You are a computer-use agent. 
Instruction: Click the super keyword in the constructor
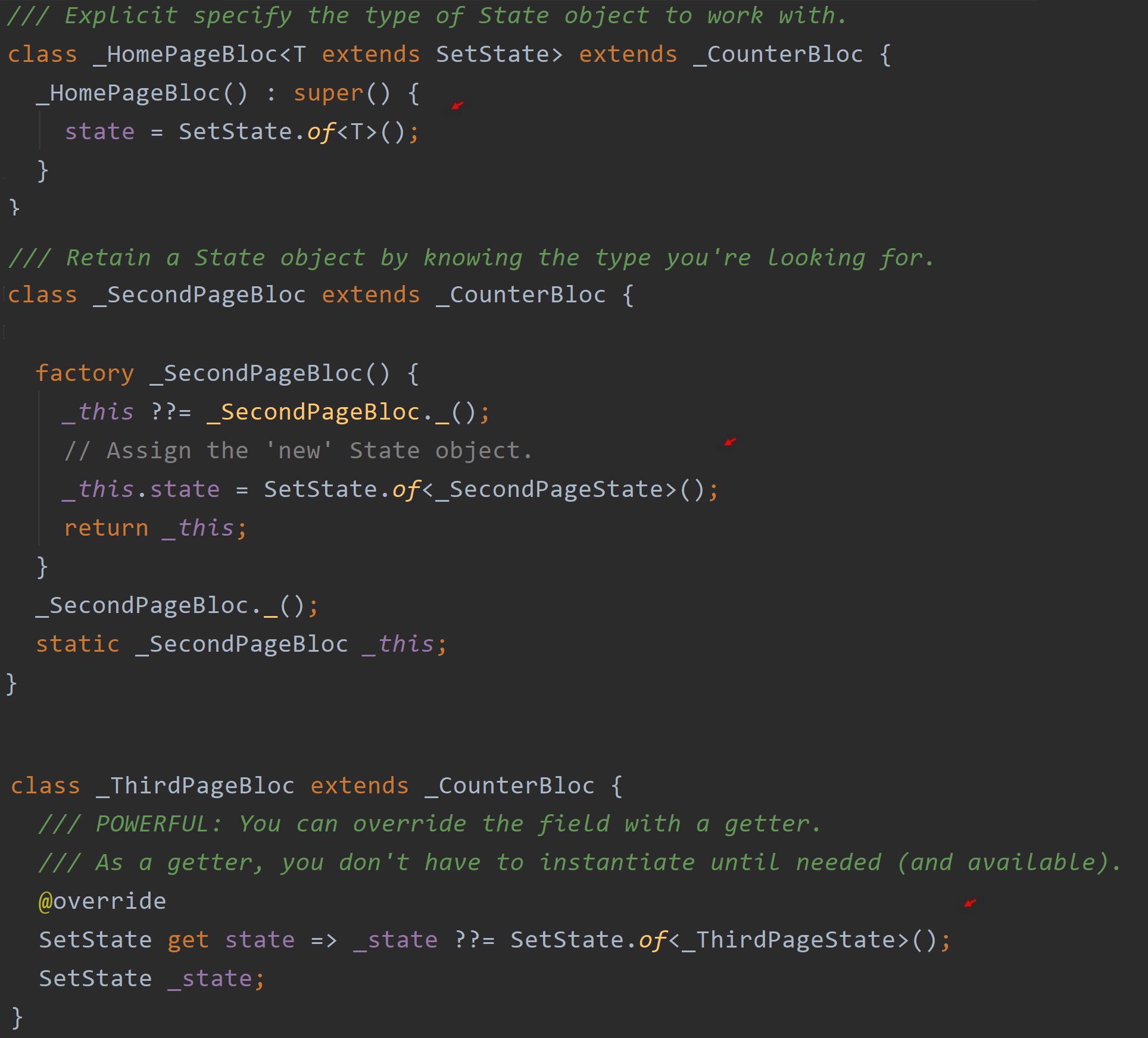click(328, 93)
